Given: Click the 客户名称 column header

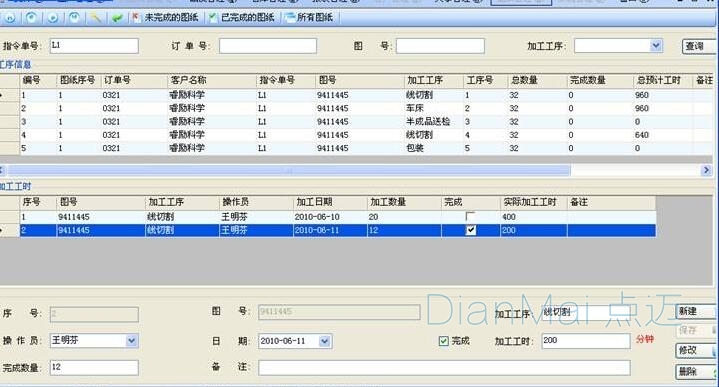Looking at the screenshot, I should [x=211, y=80].
